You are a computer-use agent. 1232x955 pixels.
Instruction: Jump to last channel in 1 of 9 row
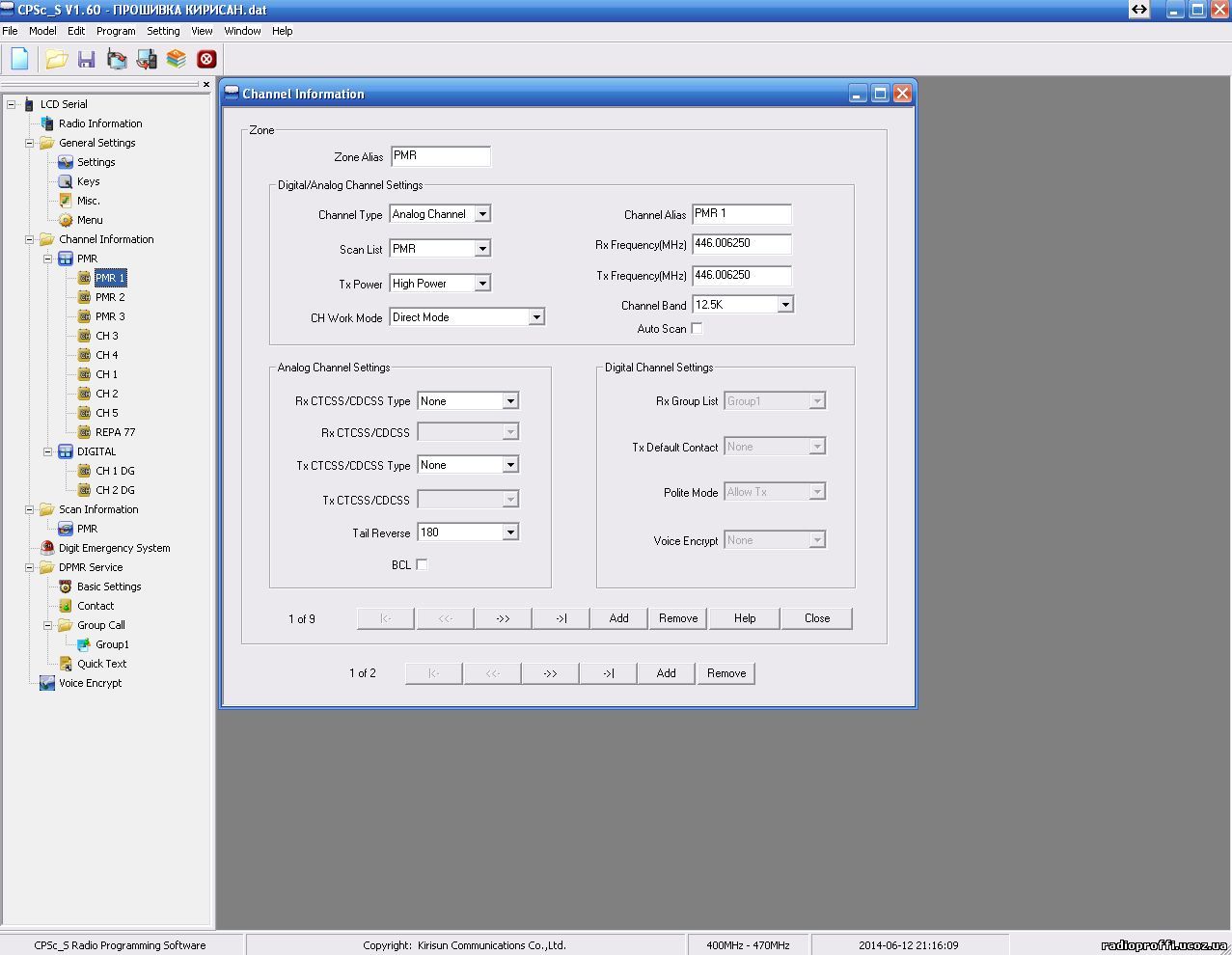(561, 618)
